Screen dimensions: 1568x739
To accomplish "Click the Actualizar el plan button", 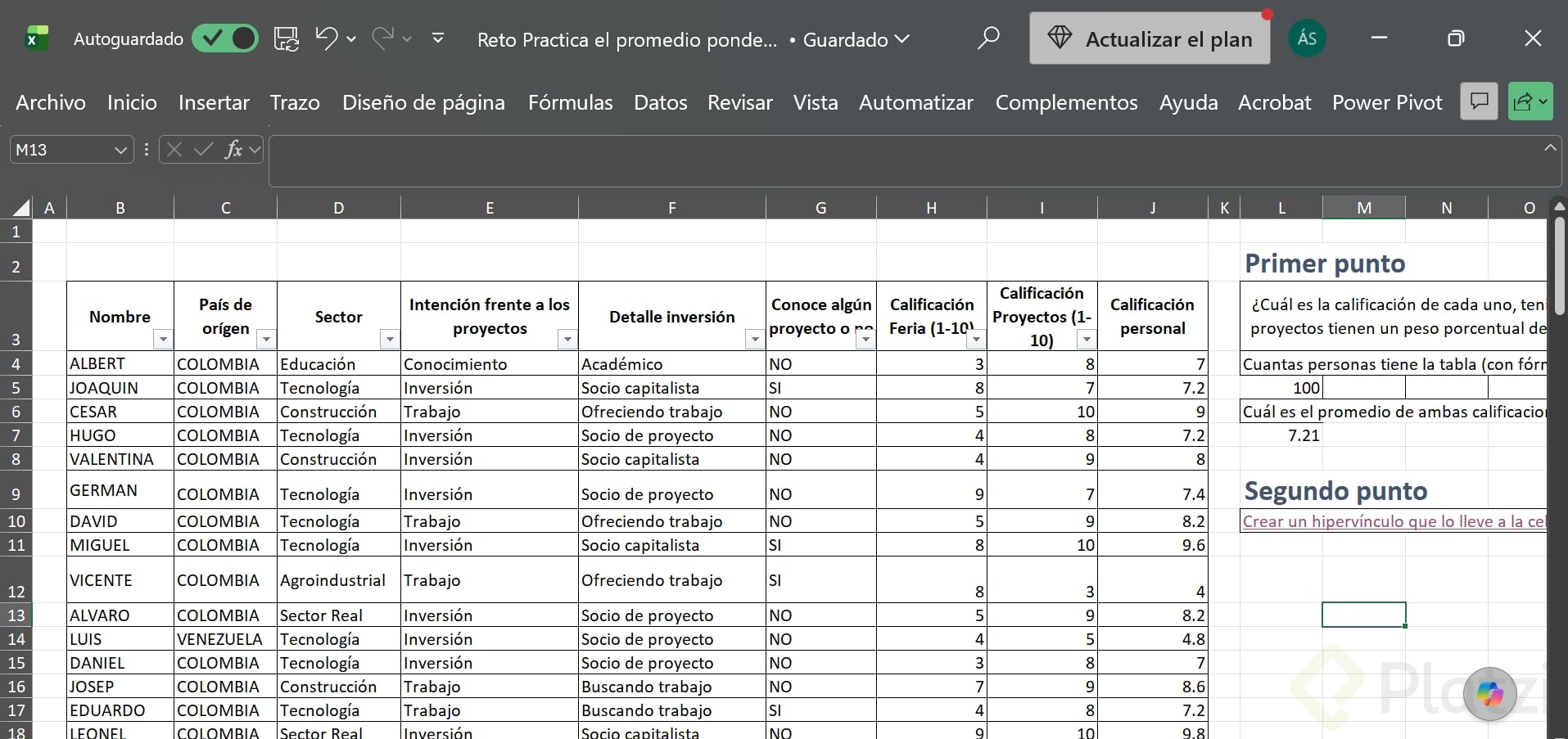I will click(1150, 38).
